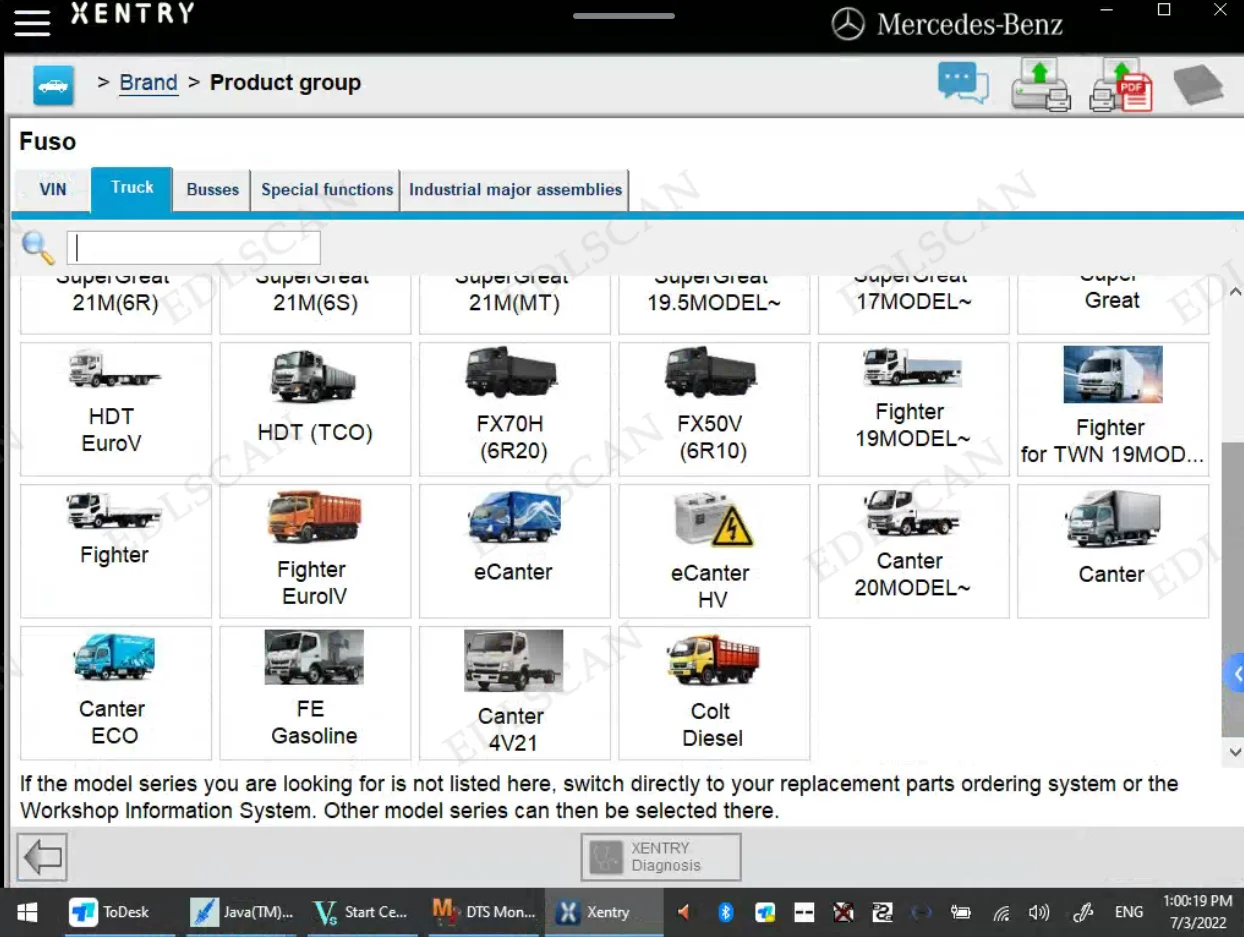
Task: Select the Super Great tile
Action: (1113, 304)
